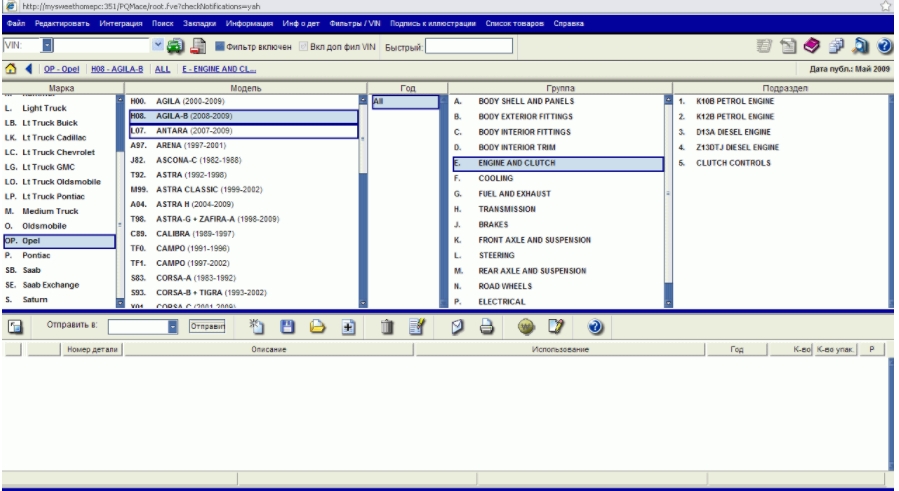Click the E - ENGINE AND CL... breadcrumb link
Viewport: 899px width, 491px height.
click(x=219, y=69)
